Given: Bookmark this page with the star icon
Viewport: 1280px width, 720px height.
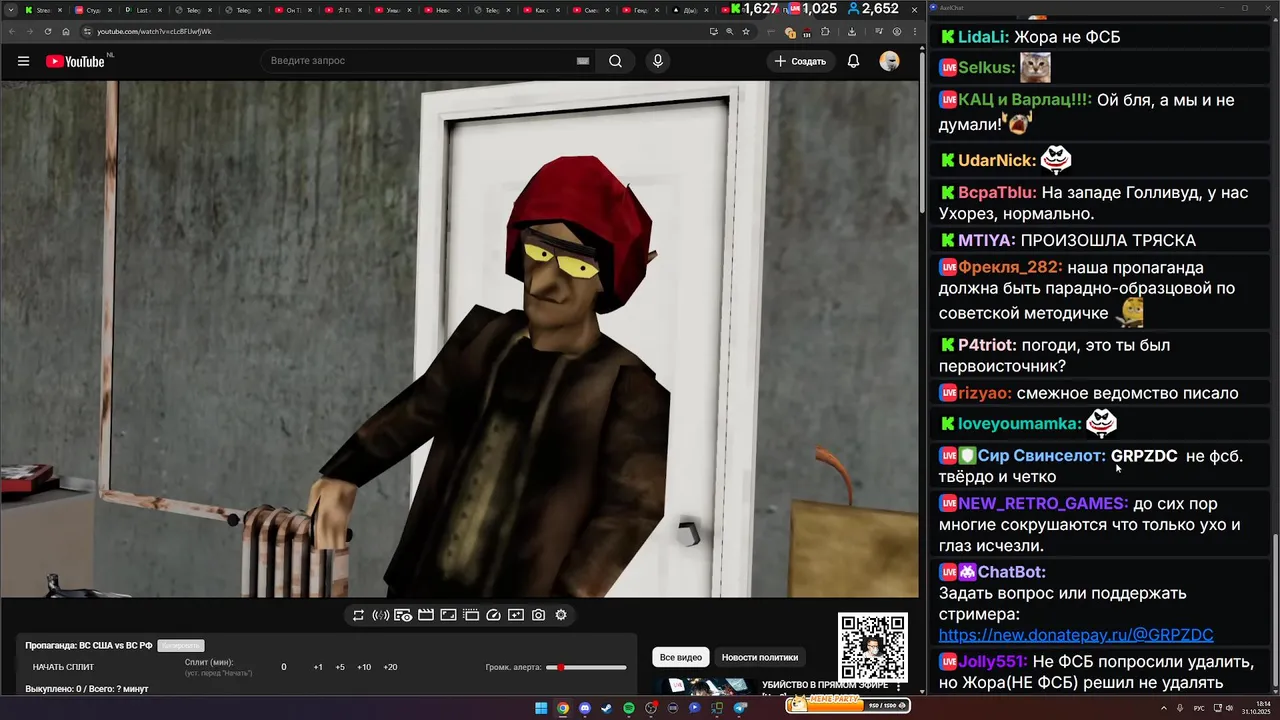Looking at the screenshot, I should (x=746, y=31).
